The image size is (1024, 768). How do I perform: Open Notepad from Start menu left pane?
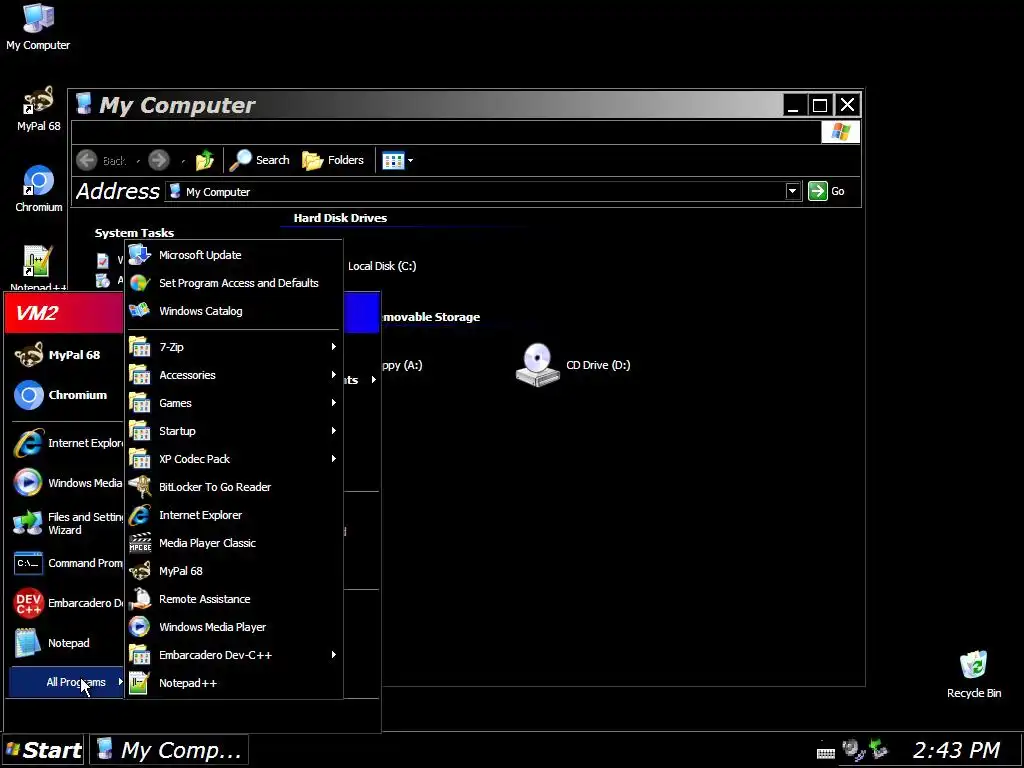coord(66,643)
